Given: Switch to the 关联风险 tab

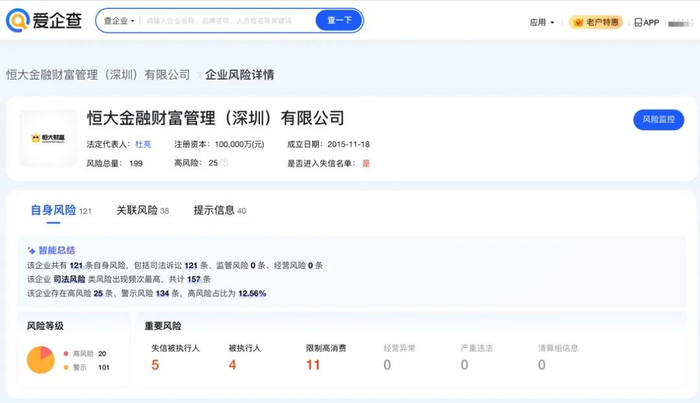Looking at the screenshot, I should tap(143, 210).
